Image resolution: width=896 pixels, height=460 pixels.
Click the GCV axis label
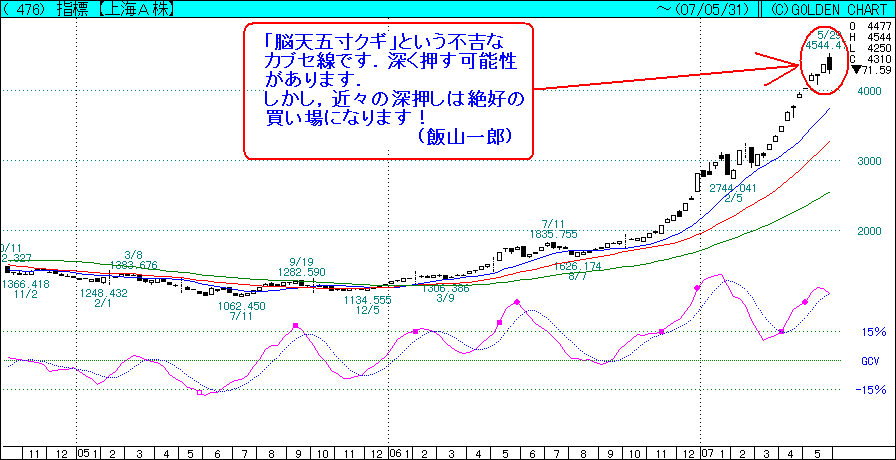(869, 361)
